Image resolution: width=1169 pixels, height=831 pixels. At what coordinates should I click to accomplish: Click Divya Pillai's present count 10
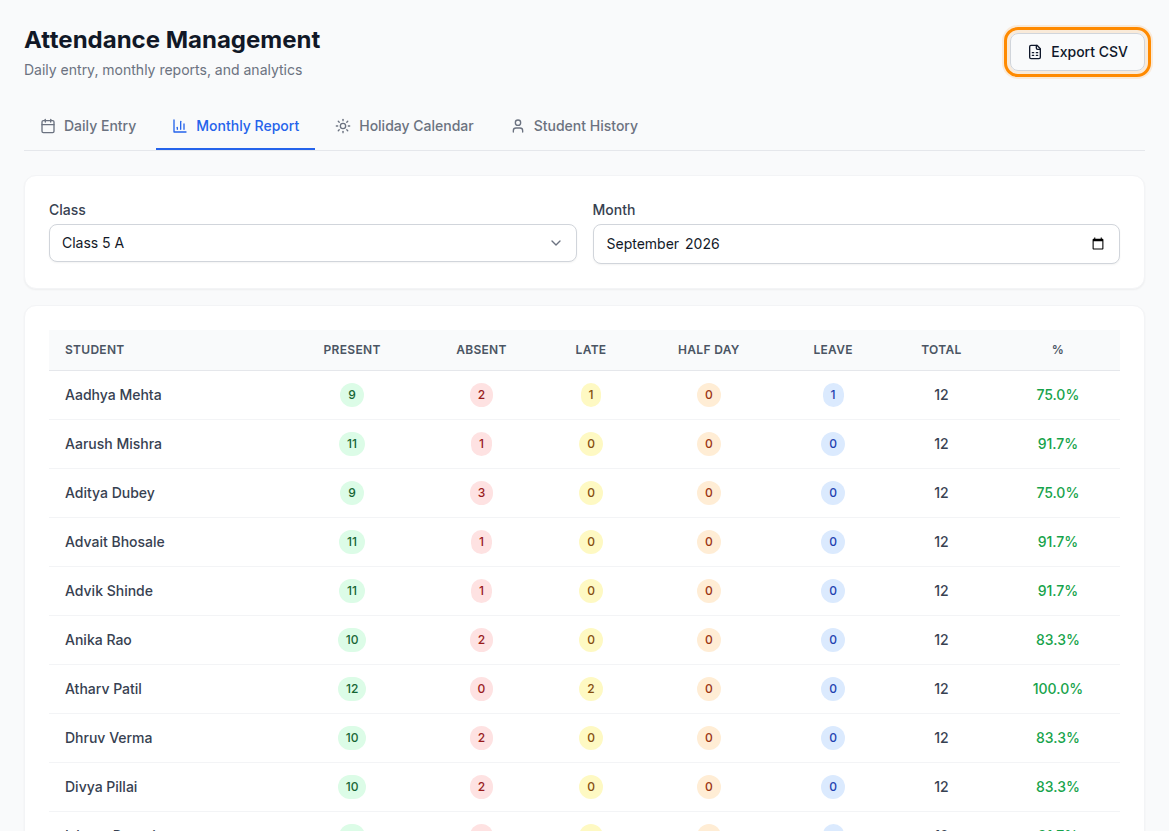pos(352,787)
